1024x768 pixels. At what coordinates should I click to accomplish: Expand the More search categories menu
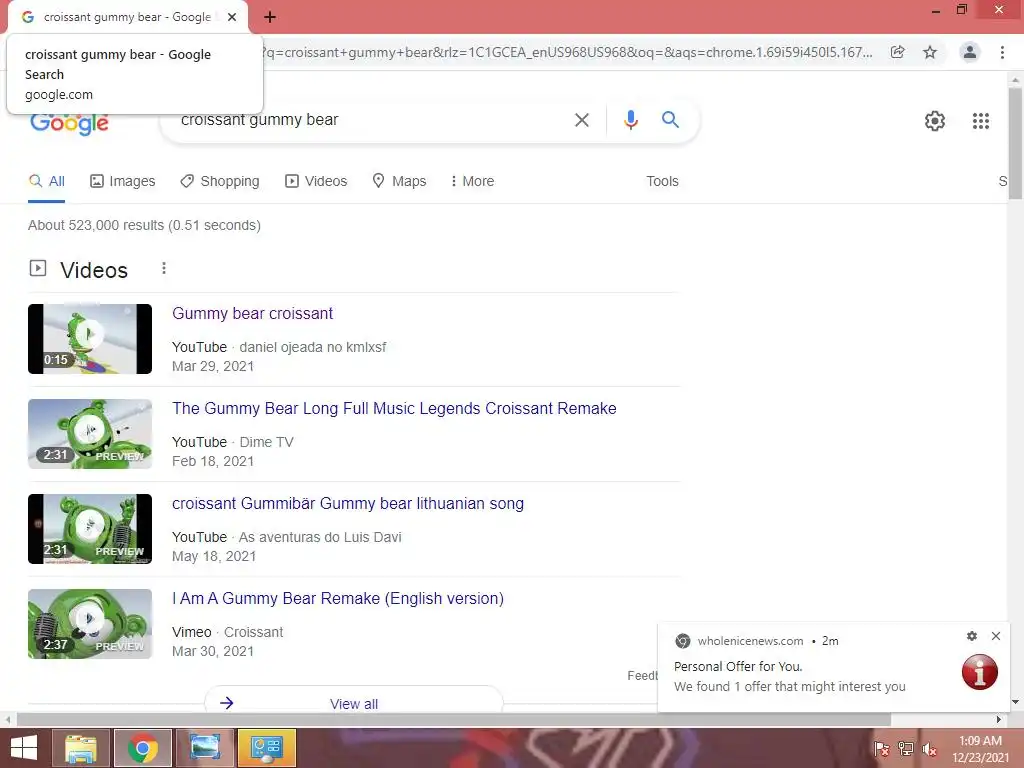(472, 182)
